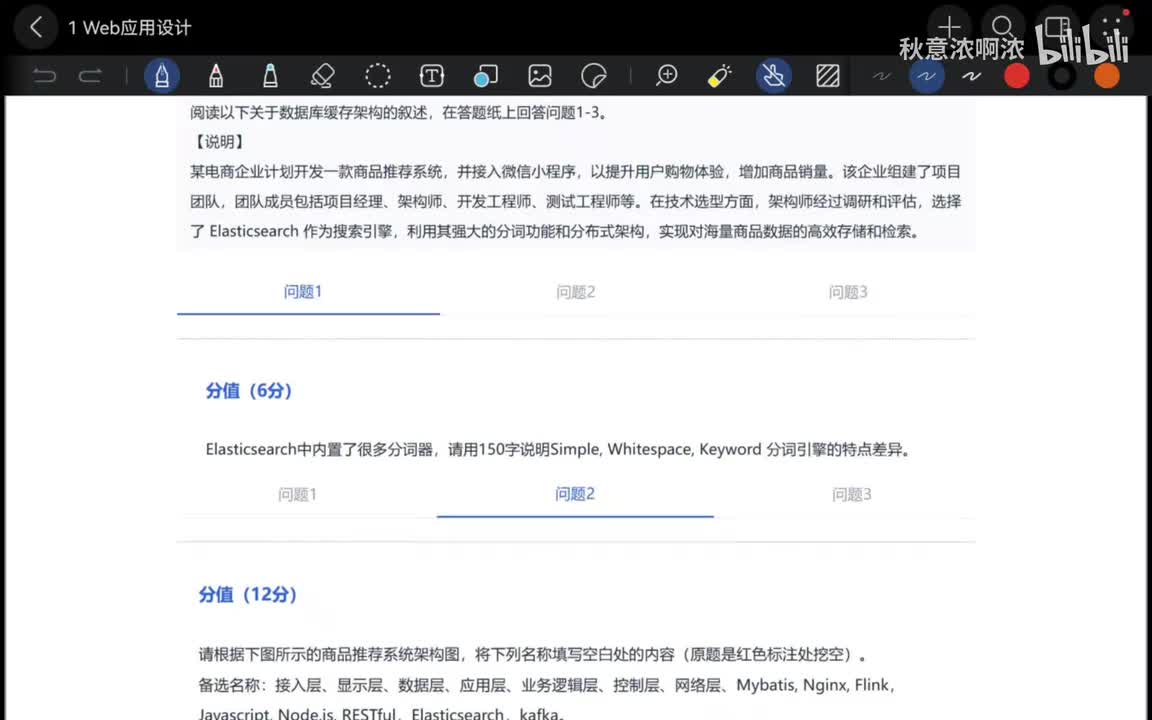Open the hatched pattern tool

click(828, 76)
